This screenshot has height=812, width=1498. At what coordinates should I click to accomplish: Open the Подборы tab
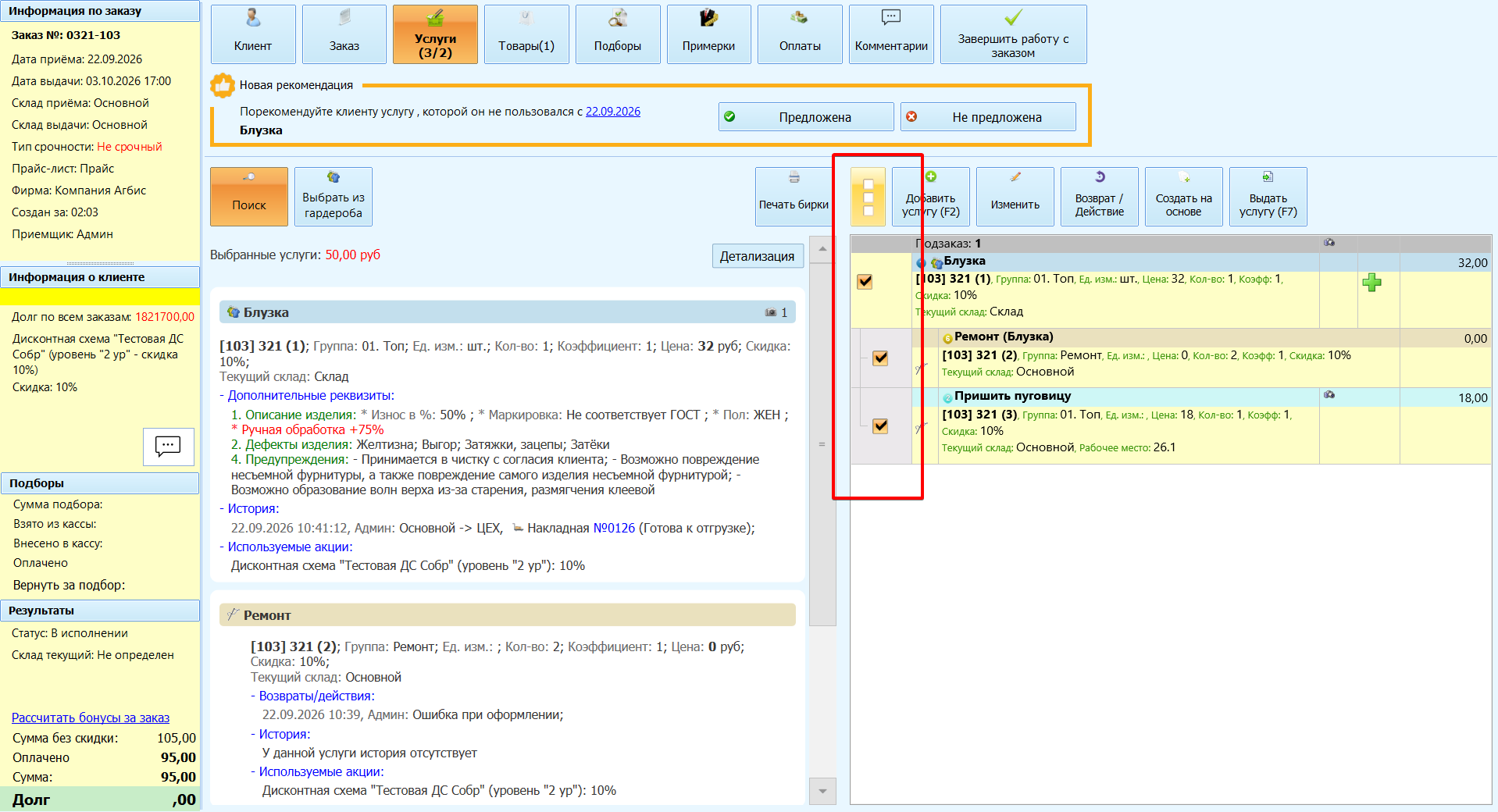point(618,34)
